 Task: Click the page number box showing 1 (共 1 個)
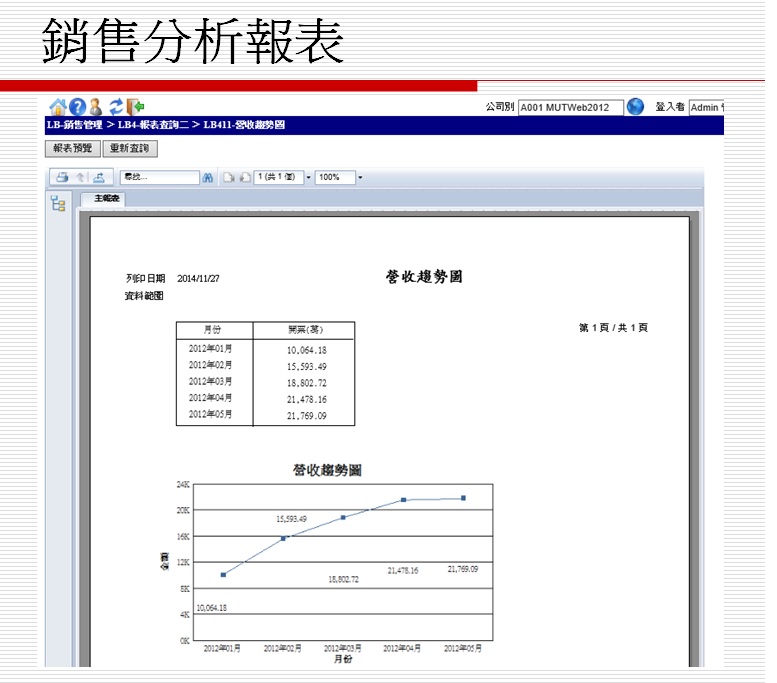(278, 177)
